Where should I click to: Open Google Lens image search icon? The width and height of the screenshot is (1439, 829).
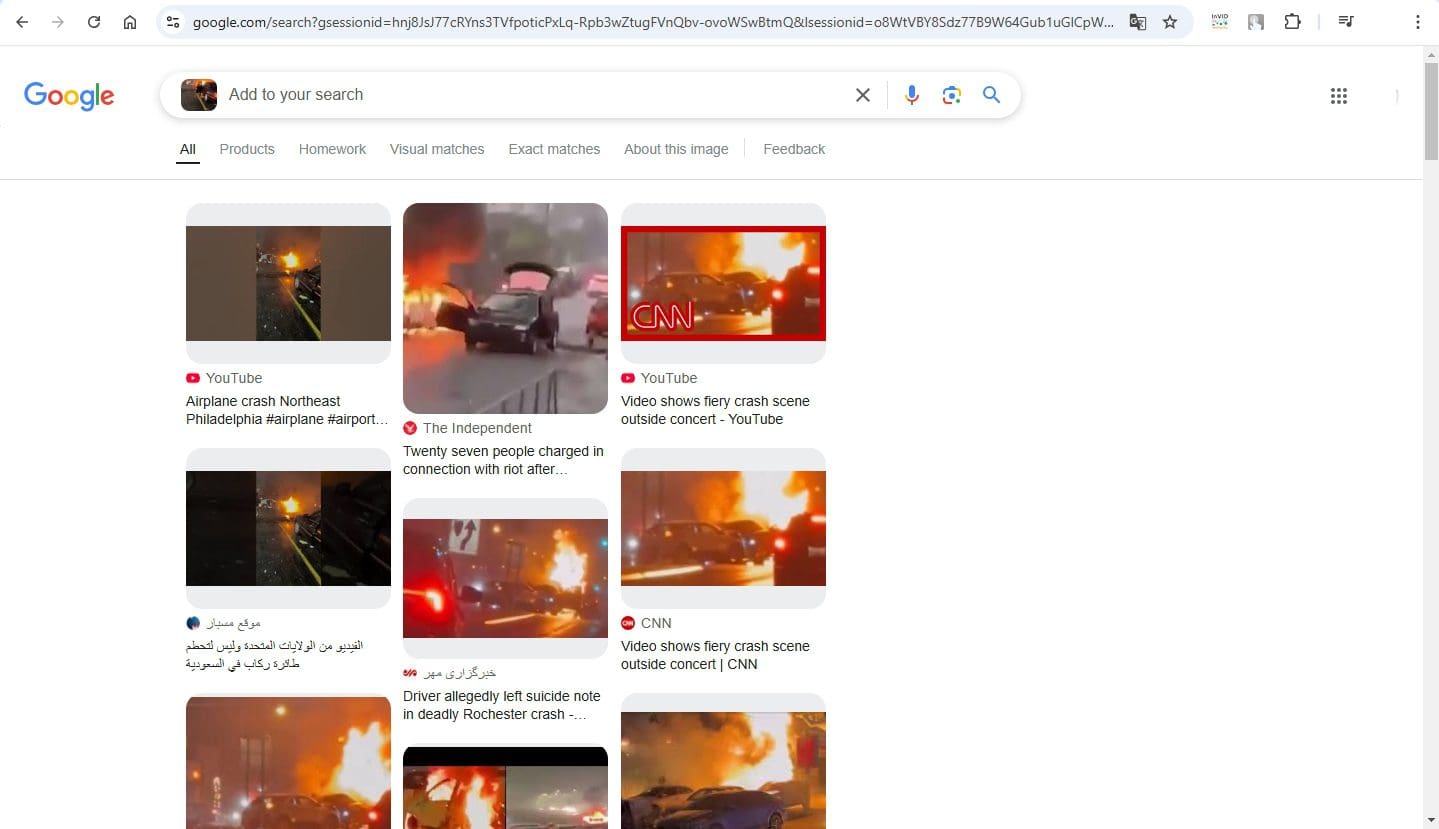[x=951, y=95]
